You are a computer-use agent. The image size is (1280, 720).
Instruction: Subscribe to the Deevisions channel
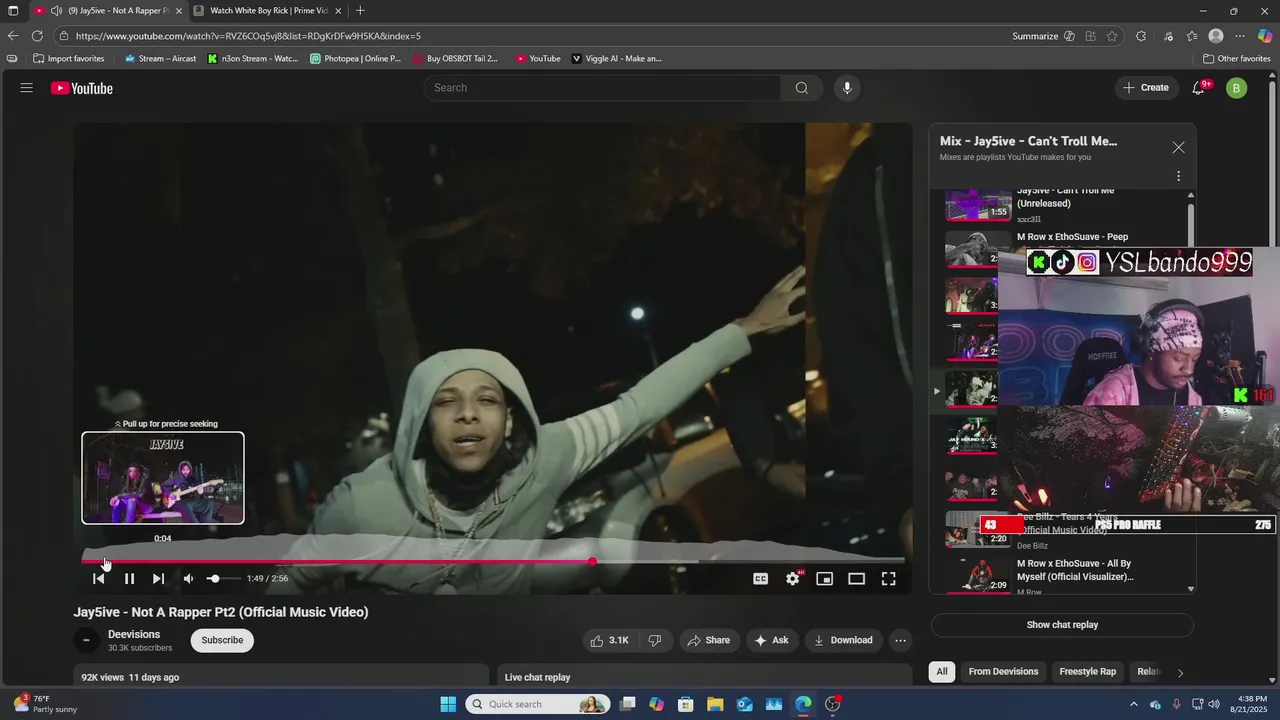[222, 640]
